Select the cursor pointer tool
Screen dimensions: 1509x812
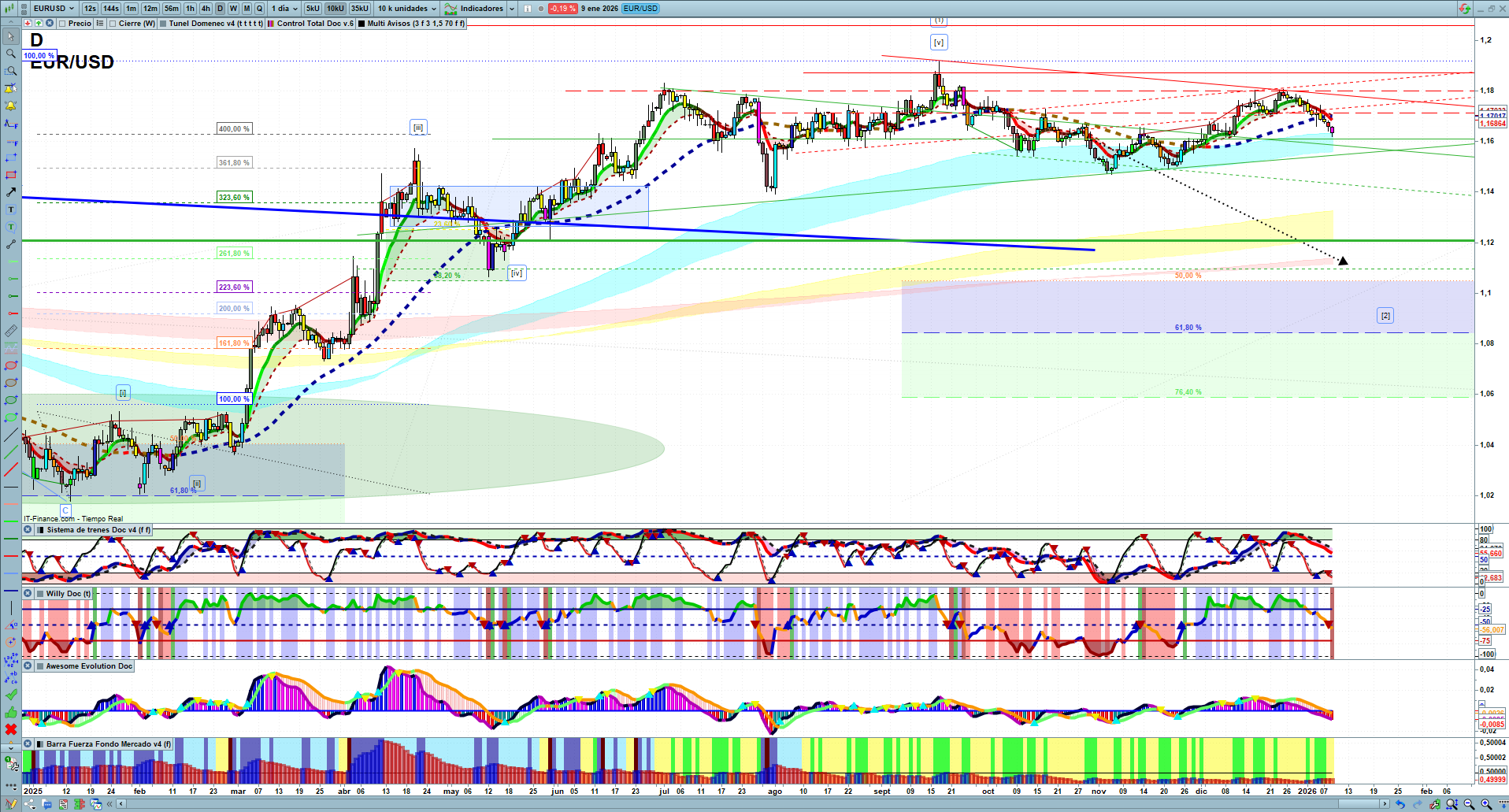(x=11, y=36)
